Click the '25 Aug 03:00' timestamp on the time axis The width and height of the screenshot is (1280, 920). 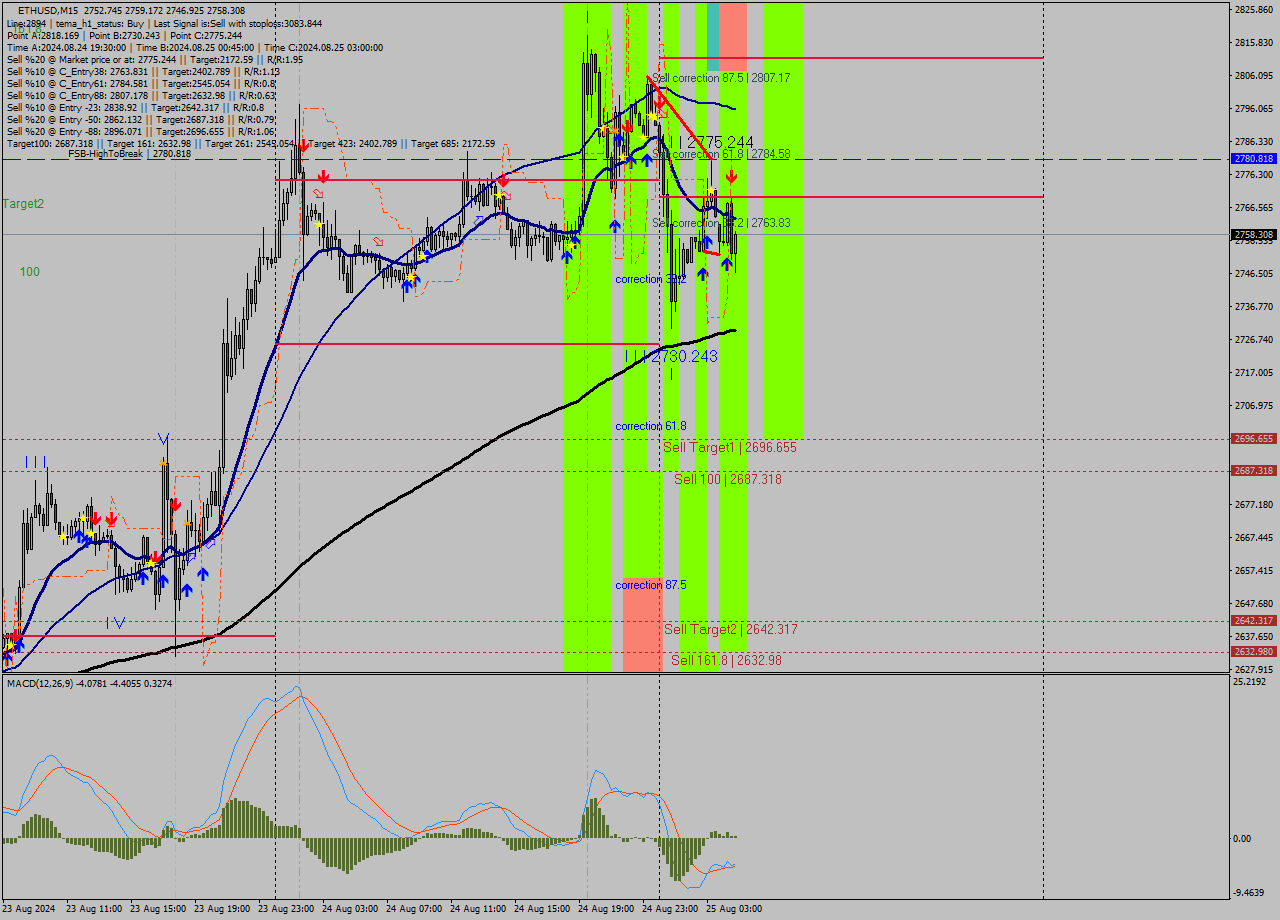736,908
